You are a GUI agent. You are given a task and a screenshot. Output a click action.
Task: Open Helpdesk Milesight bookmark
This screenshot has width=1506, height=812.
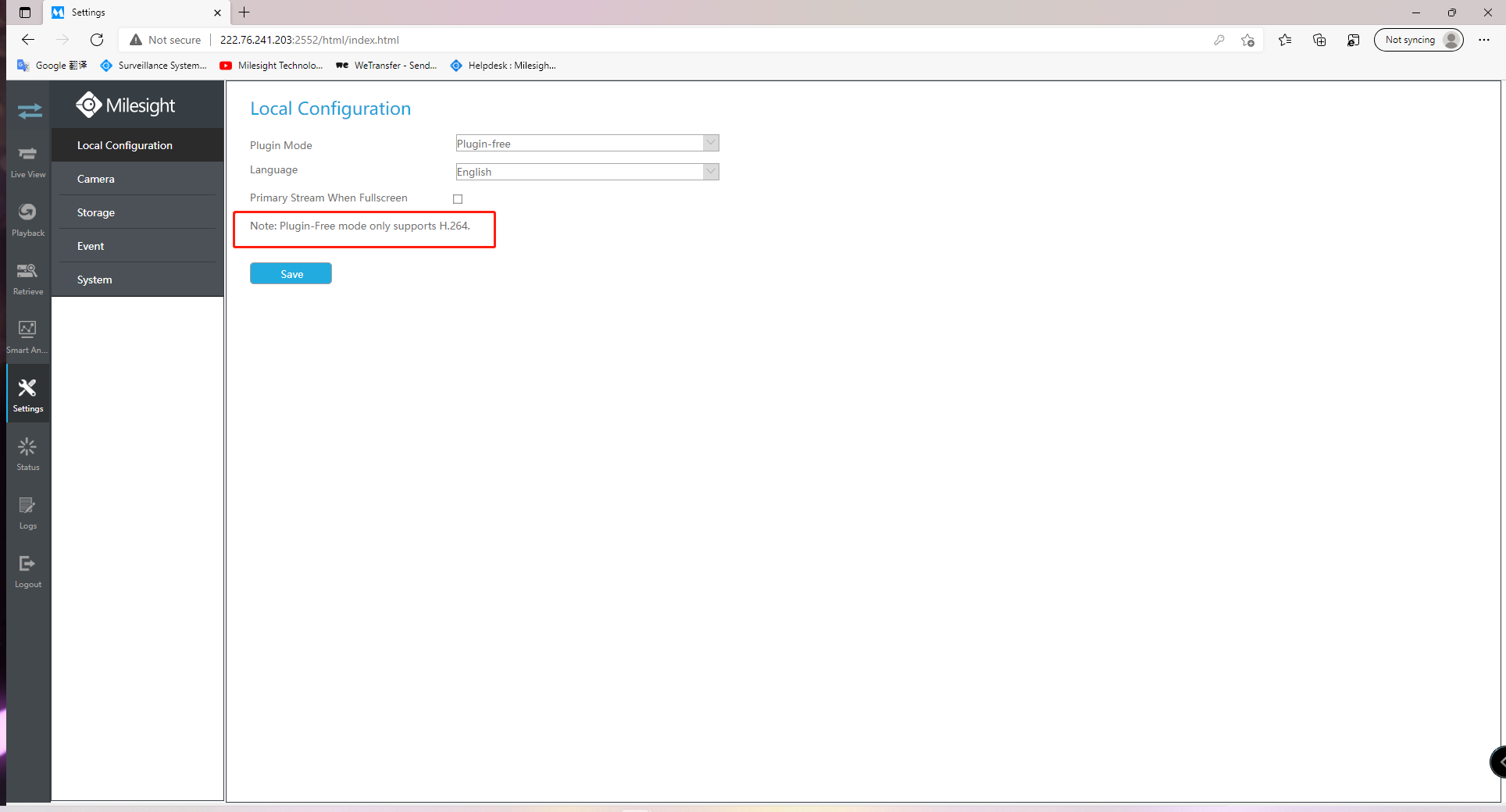[504, 66]
